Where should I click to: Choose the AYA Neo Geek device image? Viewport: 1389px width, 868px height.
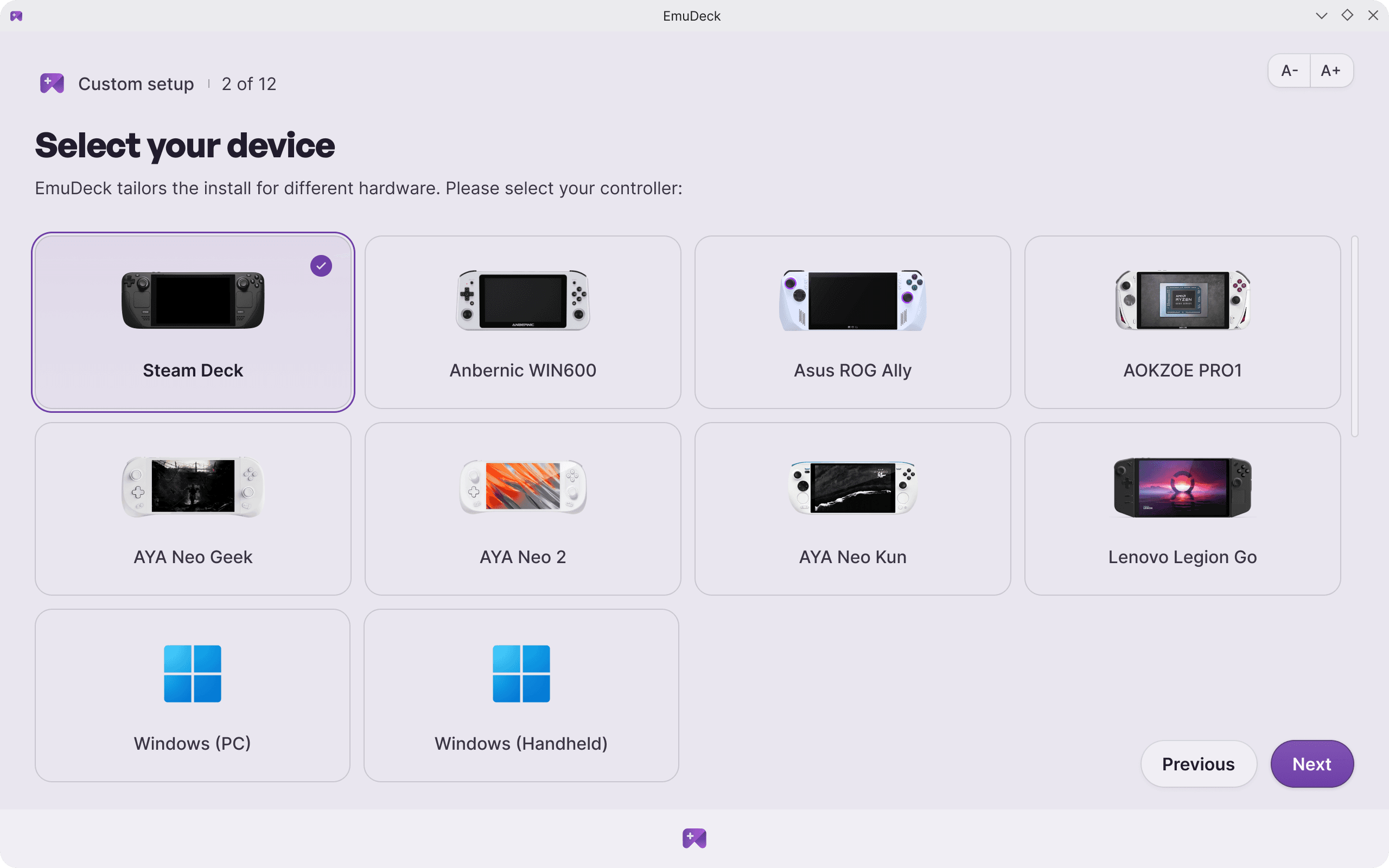(x=193, y=486)
